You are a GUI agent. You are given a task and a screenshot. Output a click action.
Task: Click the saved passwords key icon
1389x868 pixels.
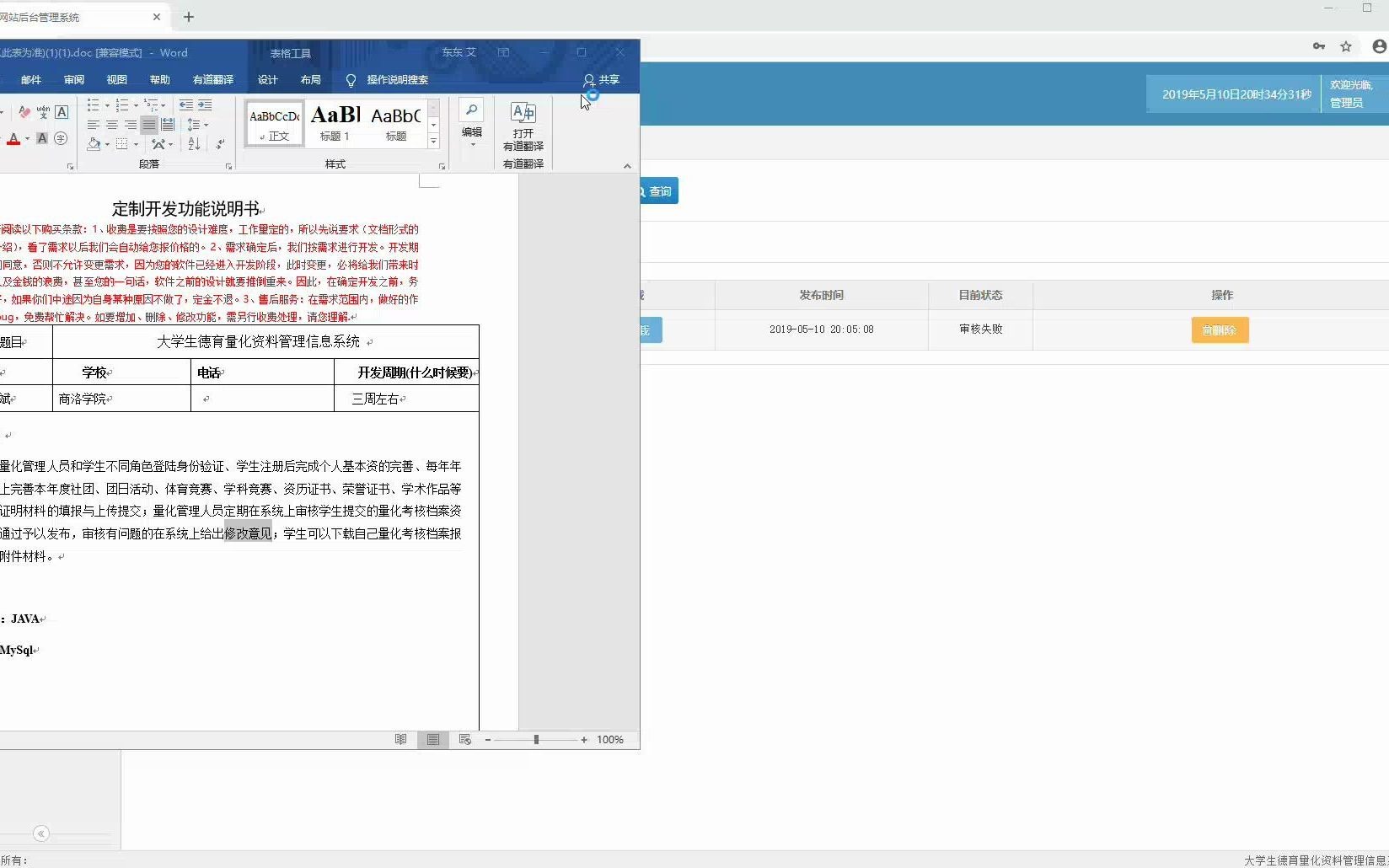1319,46
